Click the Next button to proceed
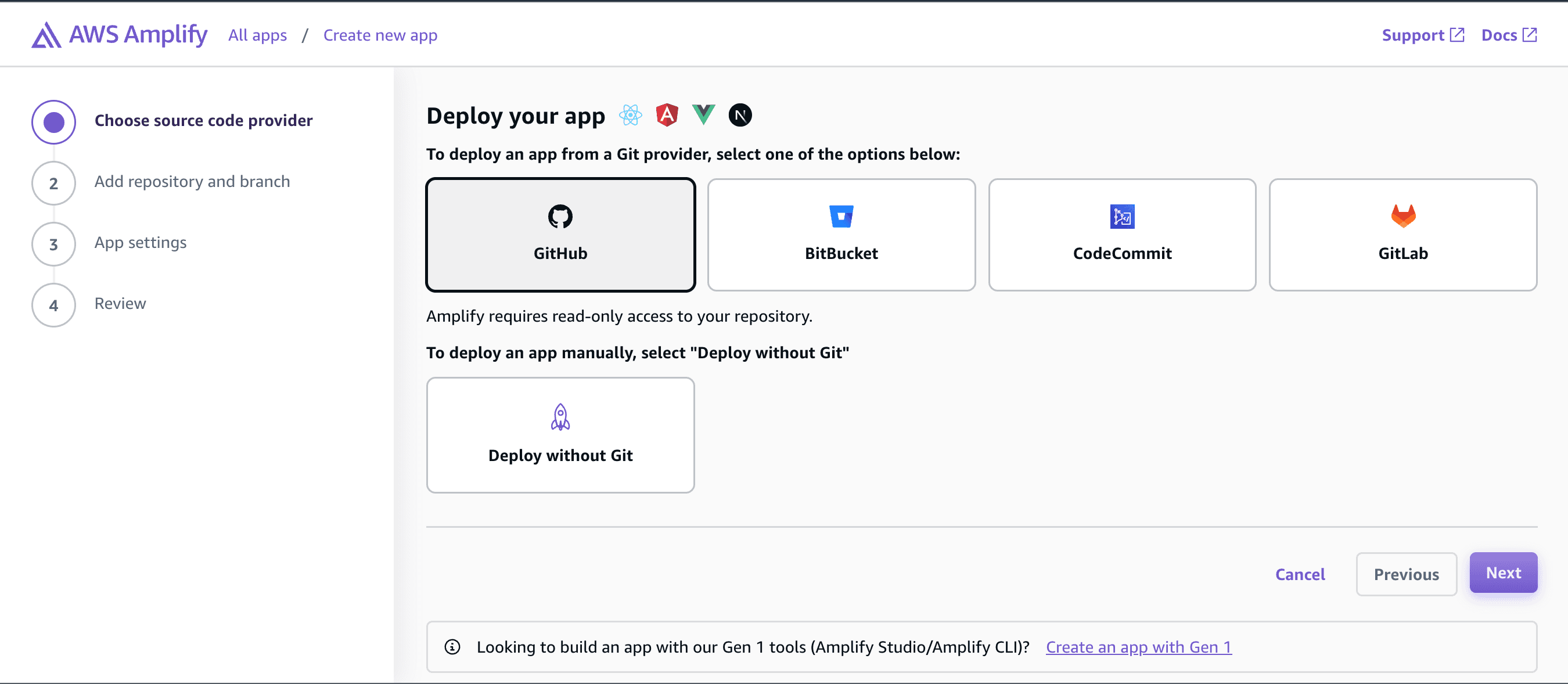This screenshot has width=1568, height=684. [x=1504, y=572]
